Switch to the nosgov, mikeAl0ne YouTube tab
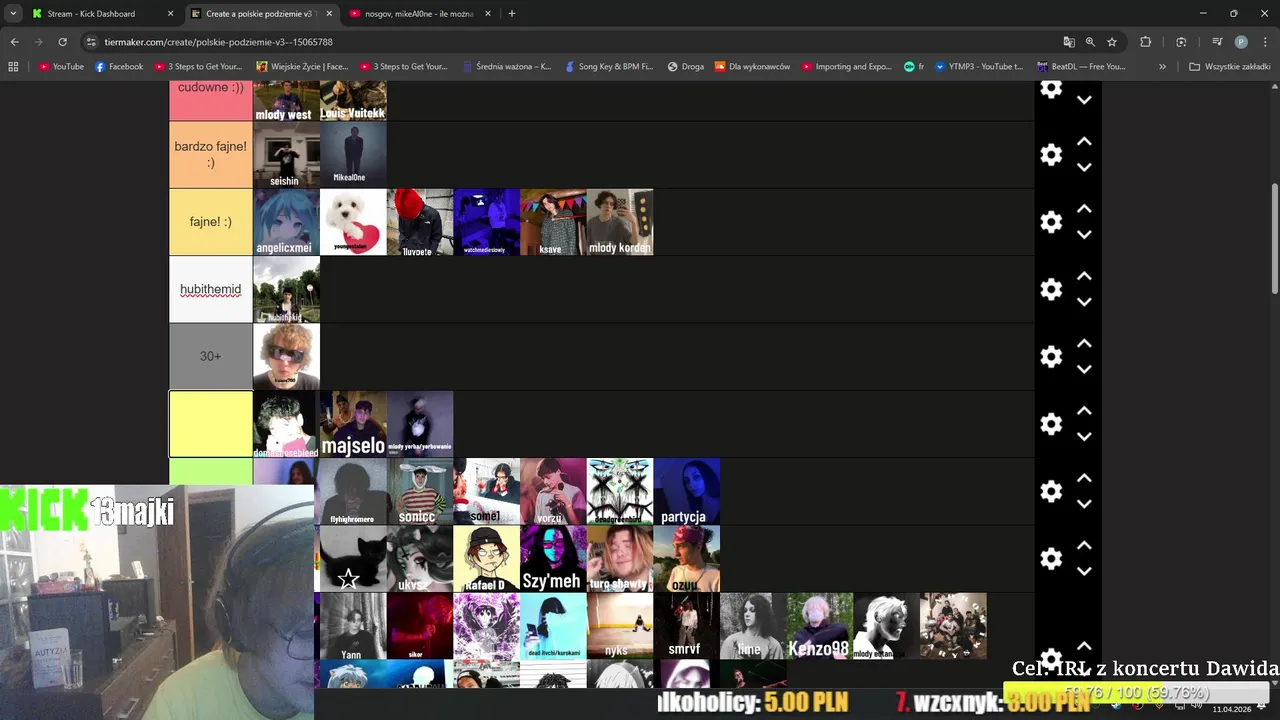This screenshot has height=720, width=1280. coord(420,14)
